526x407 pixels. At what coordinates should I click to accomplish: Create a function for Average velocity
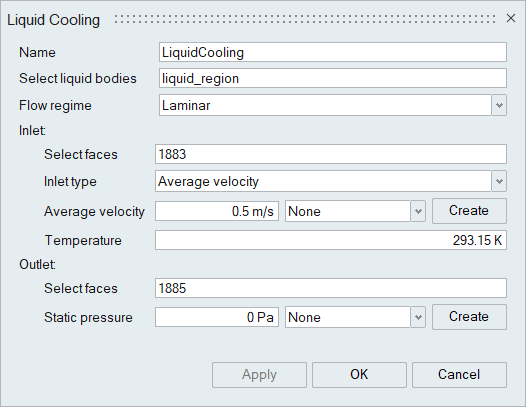(469, 211)
